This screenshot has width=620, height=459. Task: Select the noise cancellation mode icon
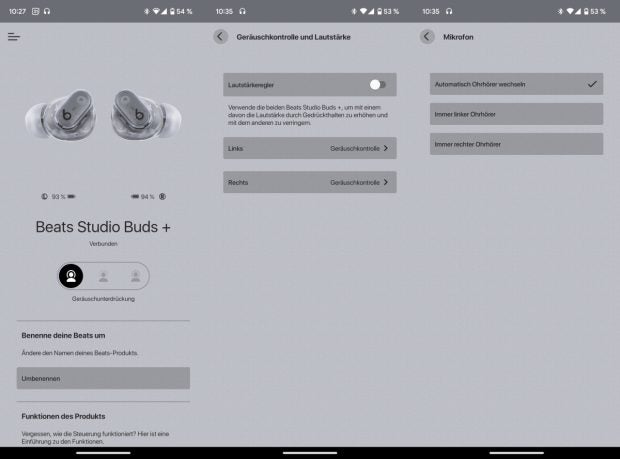[71, 276]
